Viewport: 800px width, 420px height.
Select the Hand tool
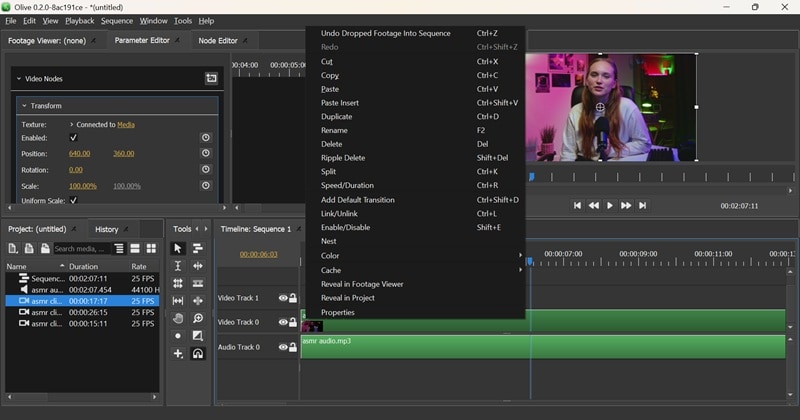178,318
